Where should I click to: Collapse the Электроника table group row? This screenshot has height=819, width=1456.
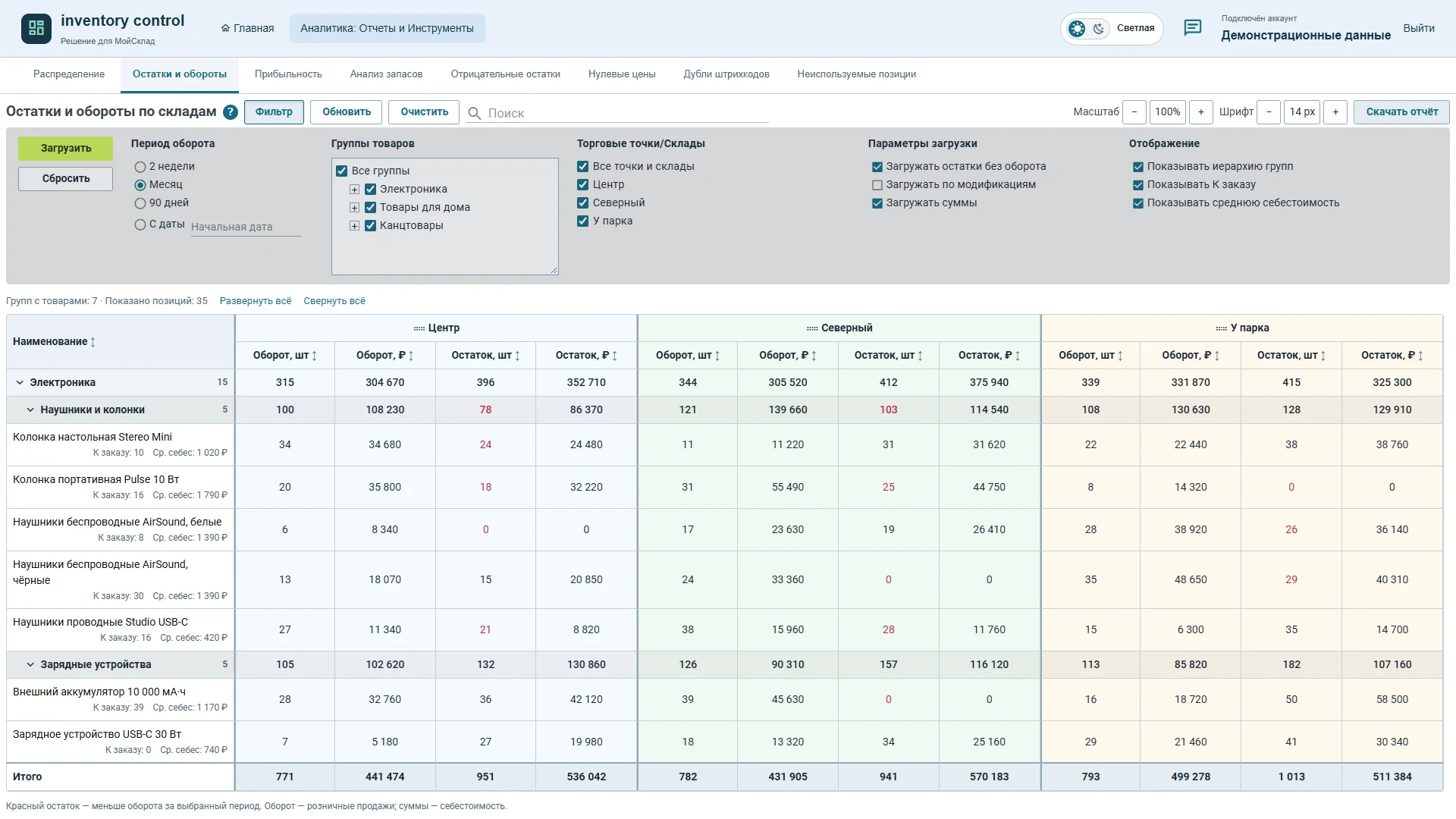tap(20, 383)
